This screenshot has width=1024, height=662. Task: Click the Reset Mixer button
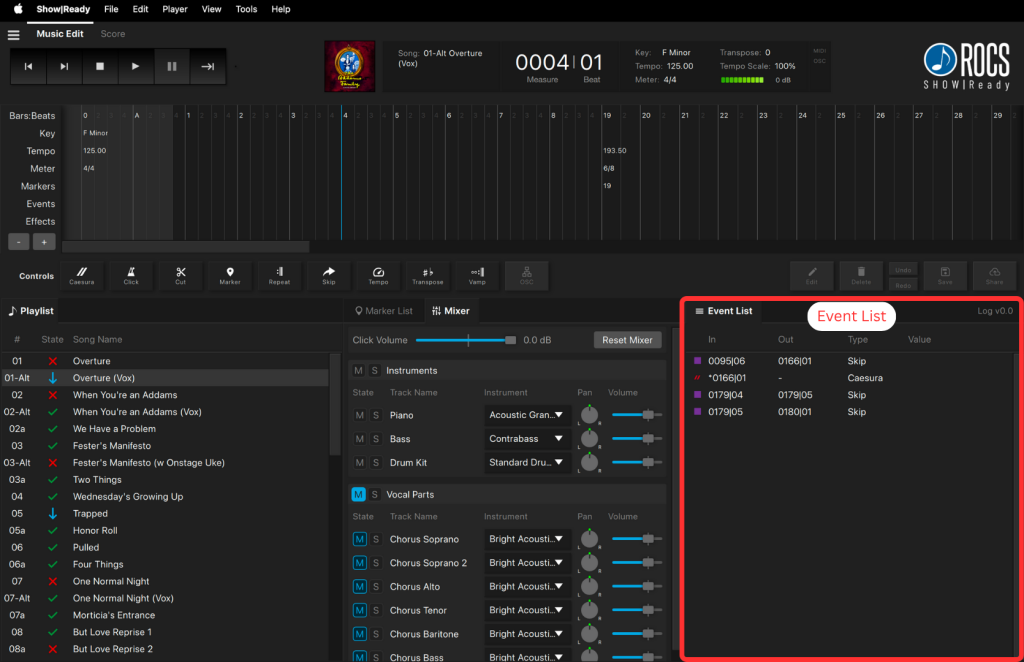click(x=627, y=340)
